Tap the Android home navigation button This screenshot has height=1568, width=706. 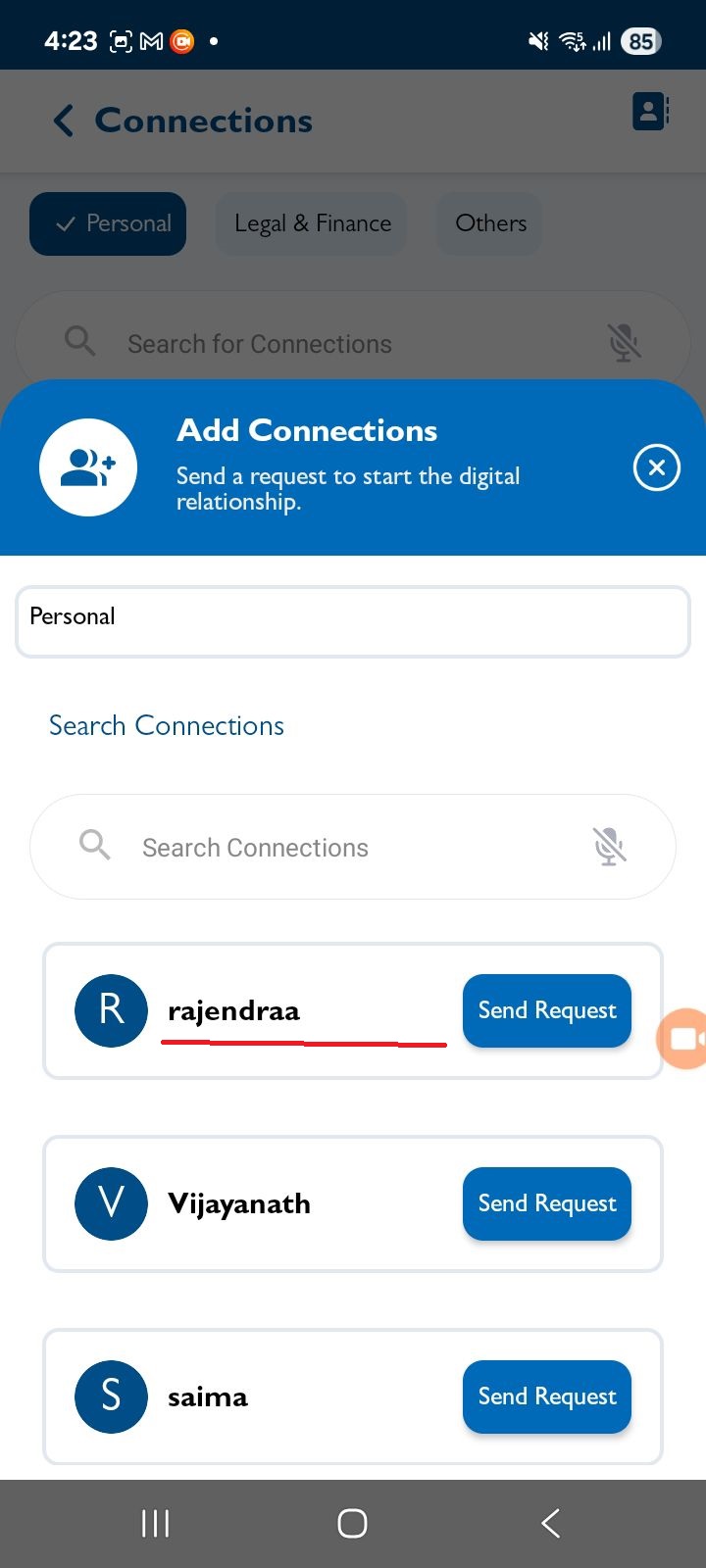click(352, 1523)
